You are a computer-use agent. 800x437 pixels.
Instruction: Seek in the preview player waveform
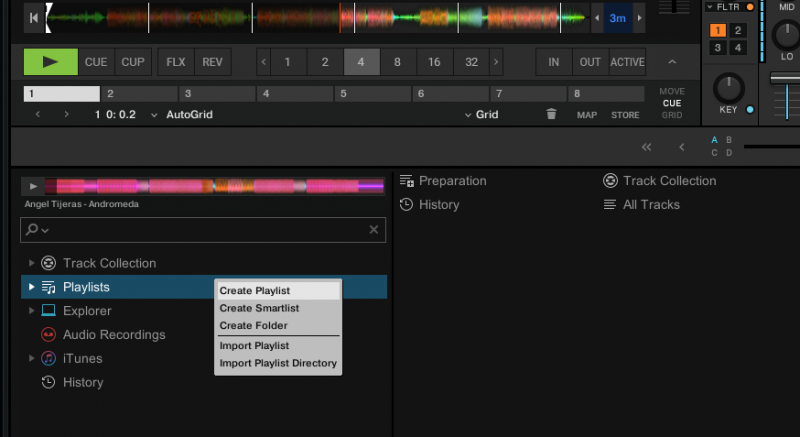(214, 186)
